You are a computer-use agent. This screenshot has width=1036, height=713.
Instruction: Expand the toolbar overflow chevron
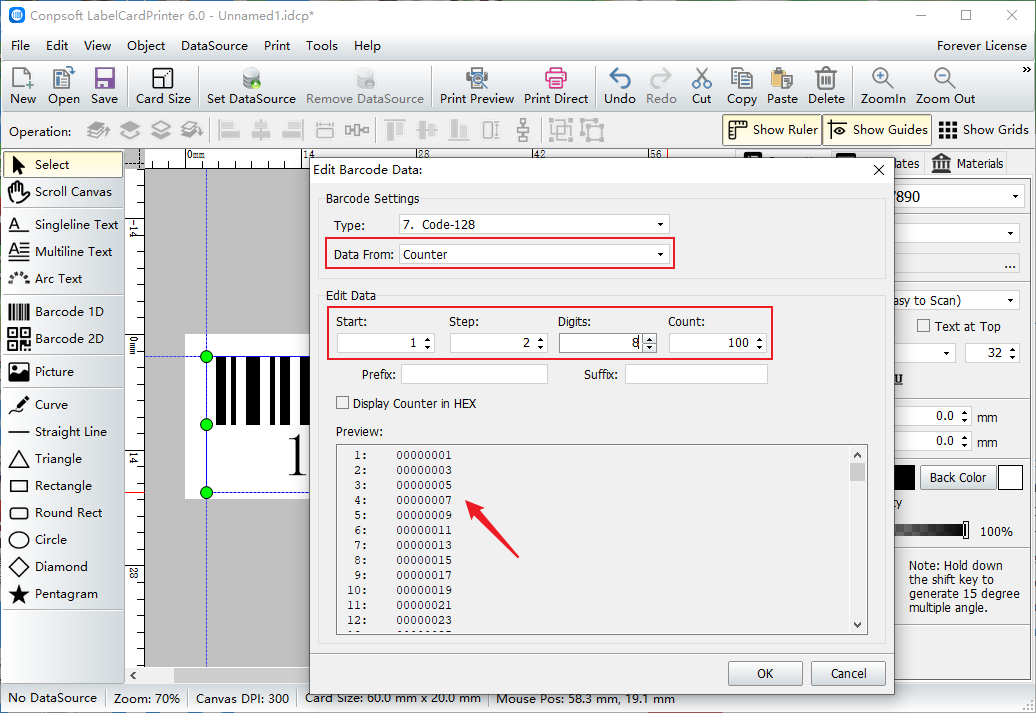pos(1026,69)
